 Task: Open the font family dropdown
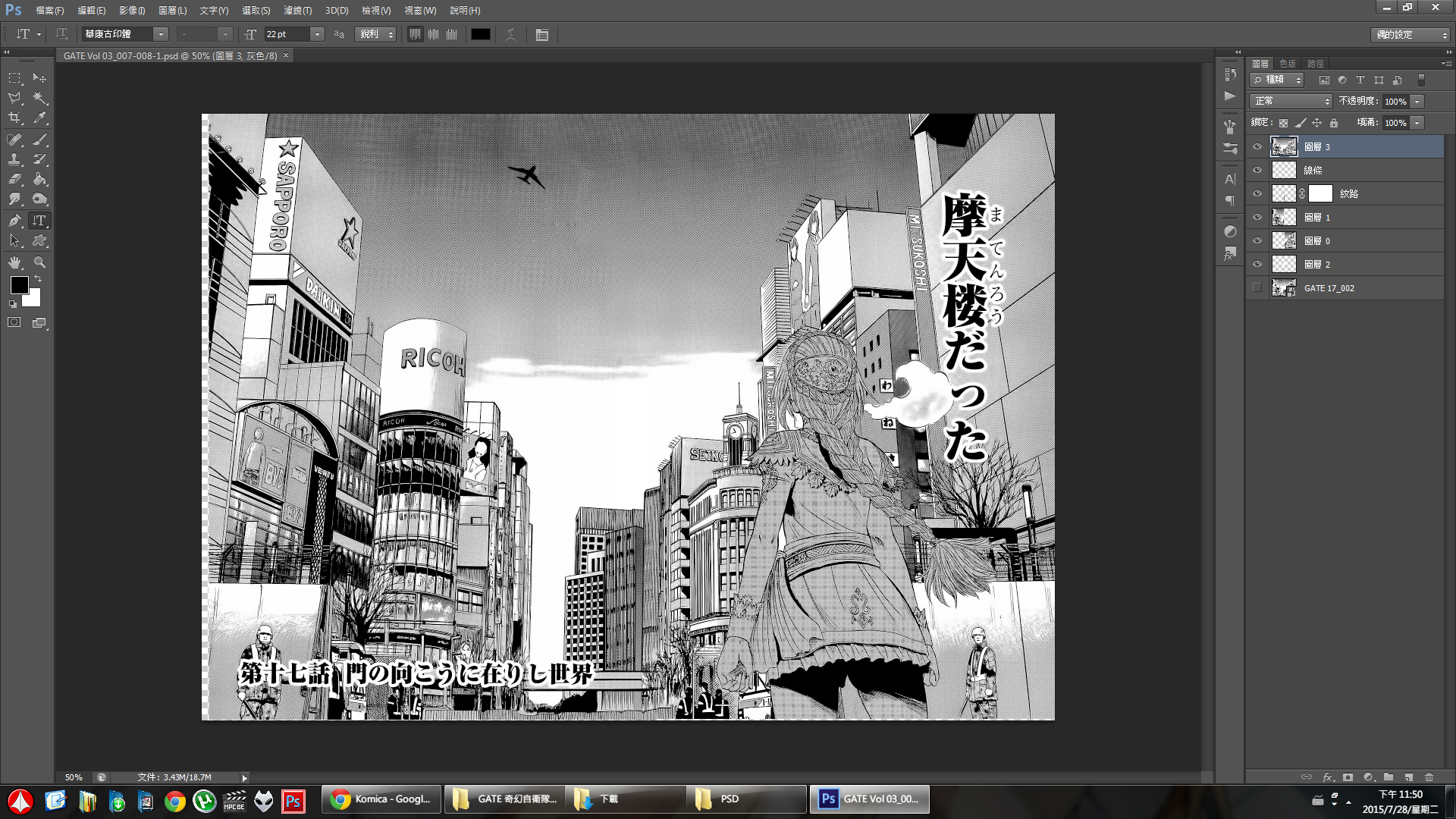[x=161, y=35]
